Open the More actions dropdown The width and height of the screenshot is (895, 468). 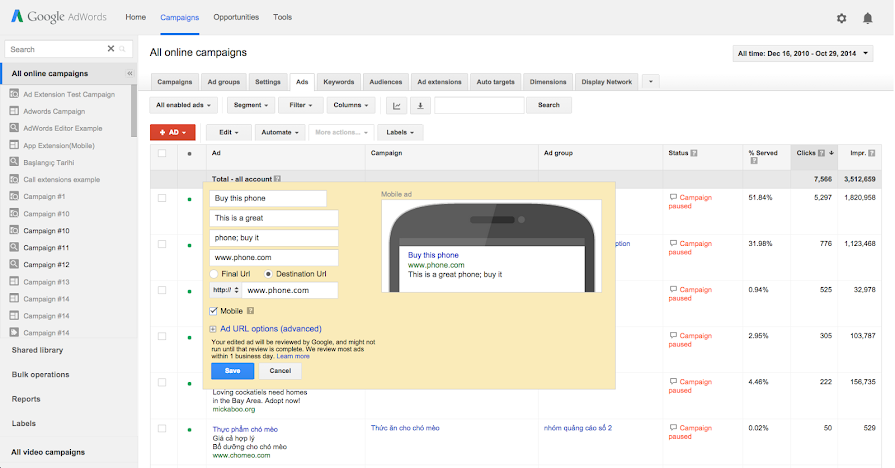(341, 132)
